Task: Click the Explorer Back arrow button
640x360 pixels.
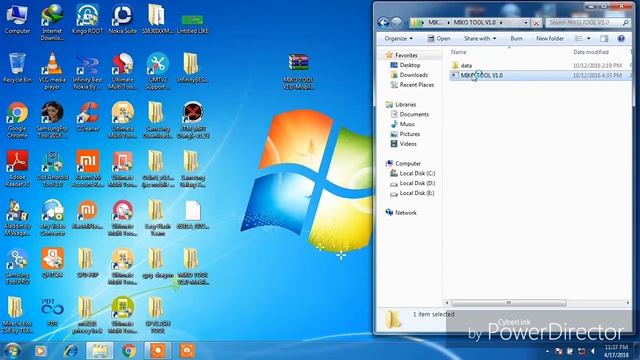Action: point(383,22)
